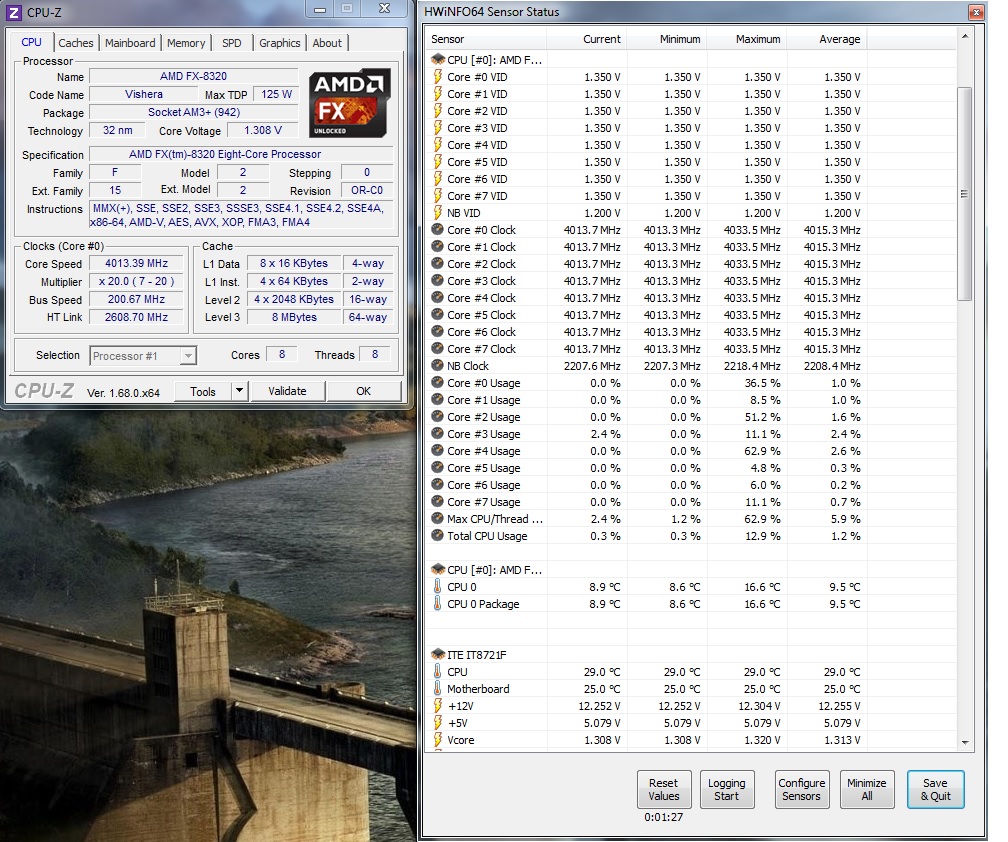Click gauge icon for Core #5 Usage
1008x842 pixels.
[438, 467]
